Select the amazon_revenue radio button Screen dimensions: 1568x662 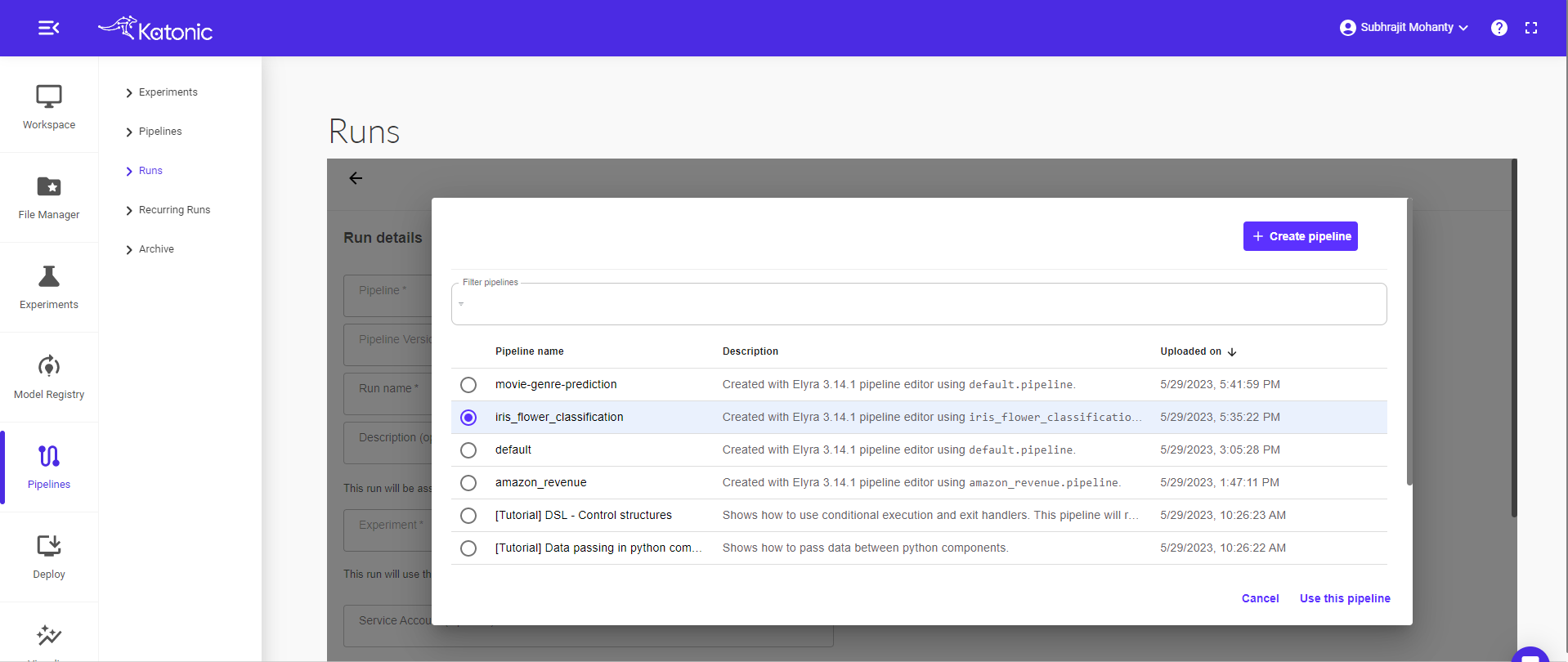468,483
